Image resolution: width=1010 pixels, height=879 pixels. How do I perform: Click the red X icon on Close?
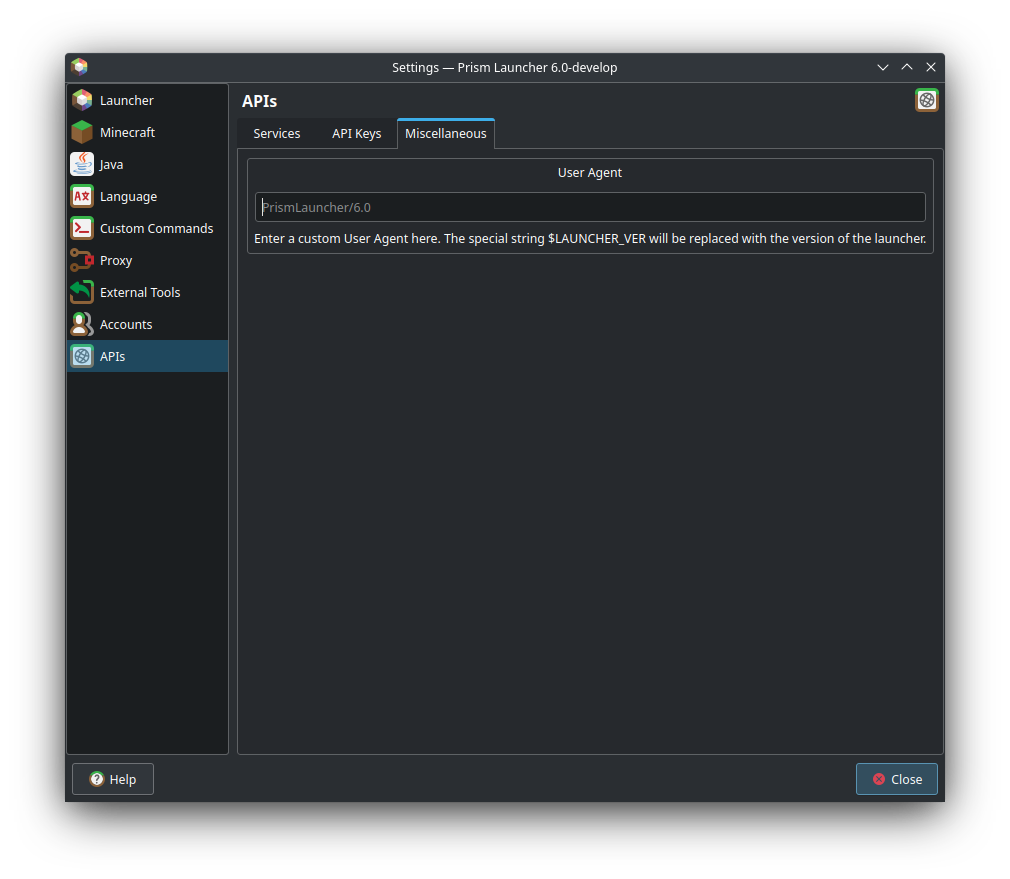879,779
